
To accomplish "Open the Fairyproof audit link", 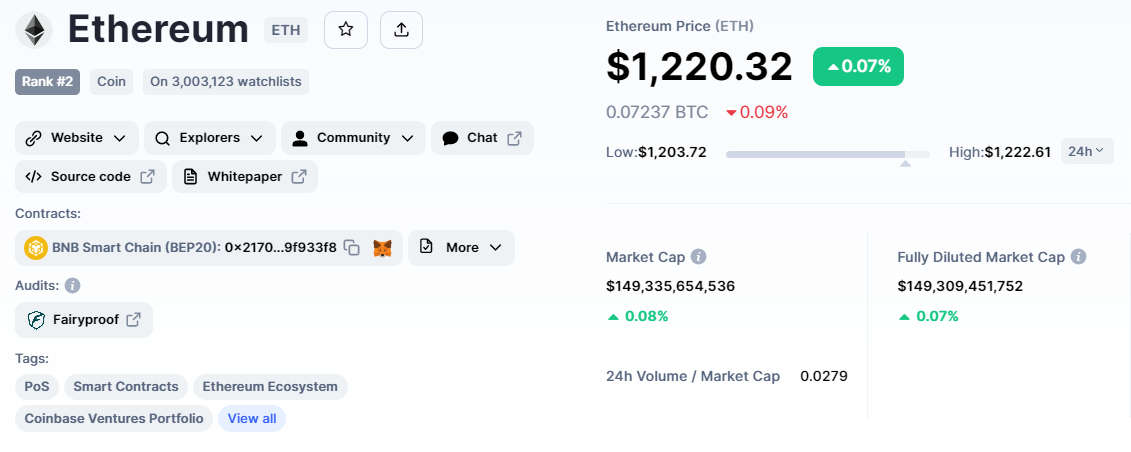I will pos(84,319).
